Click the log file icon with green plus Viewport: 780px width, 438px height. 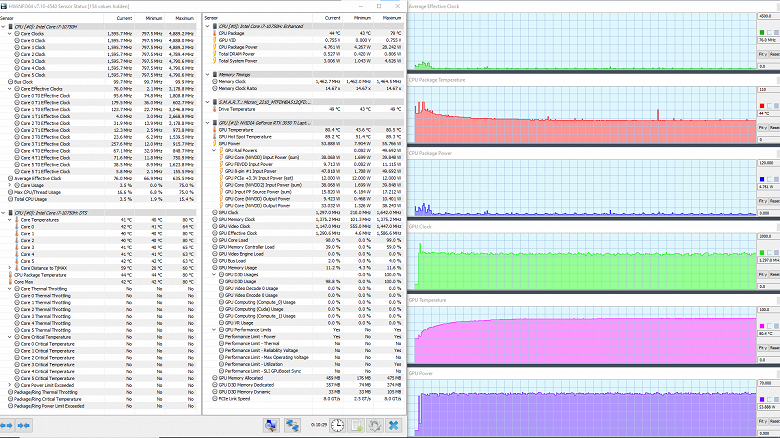pos(357,426)
